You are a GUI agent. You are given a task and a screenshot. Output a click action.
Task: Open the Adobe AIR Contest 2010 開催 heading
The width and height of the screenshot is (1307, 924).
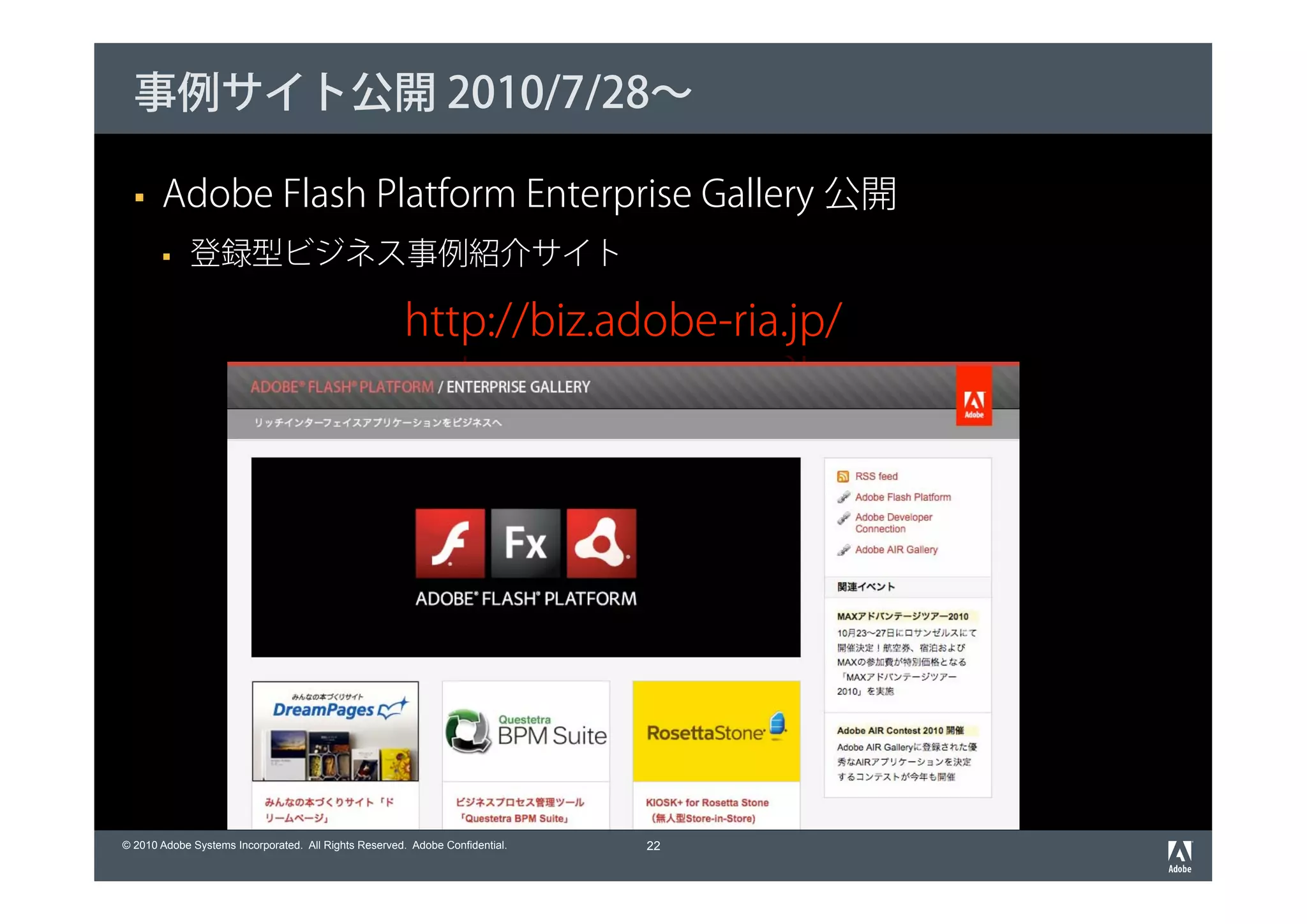tap(900, 731)
